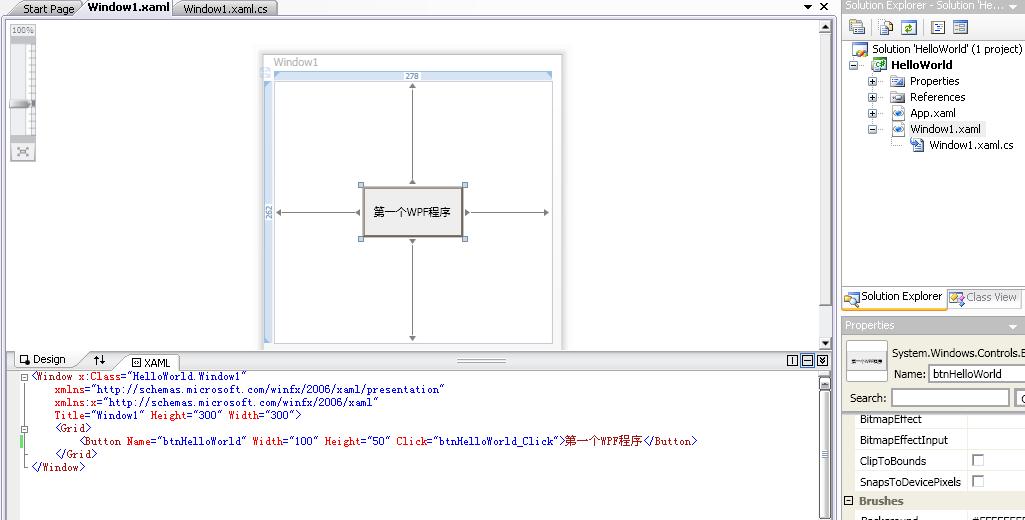Click the Properties icon in Solution Explorer toolbar
The height and width of the screenshot is (520, 1025).
tap(857, 28)
